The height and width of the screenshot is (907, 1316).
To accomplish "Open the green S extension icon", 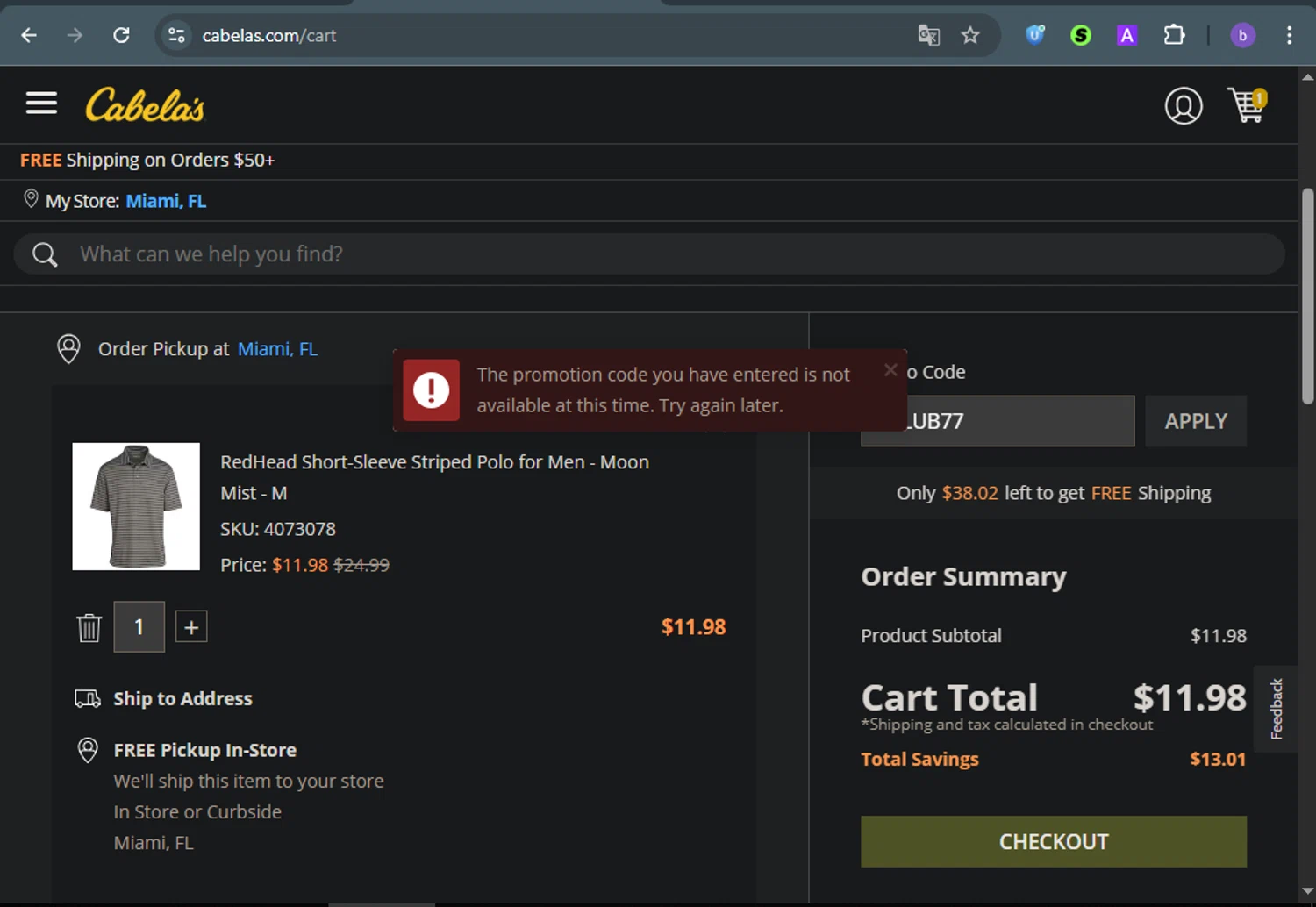I will [1081, 35].
